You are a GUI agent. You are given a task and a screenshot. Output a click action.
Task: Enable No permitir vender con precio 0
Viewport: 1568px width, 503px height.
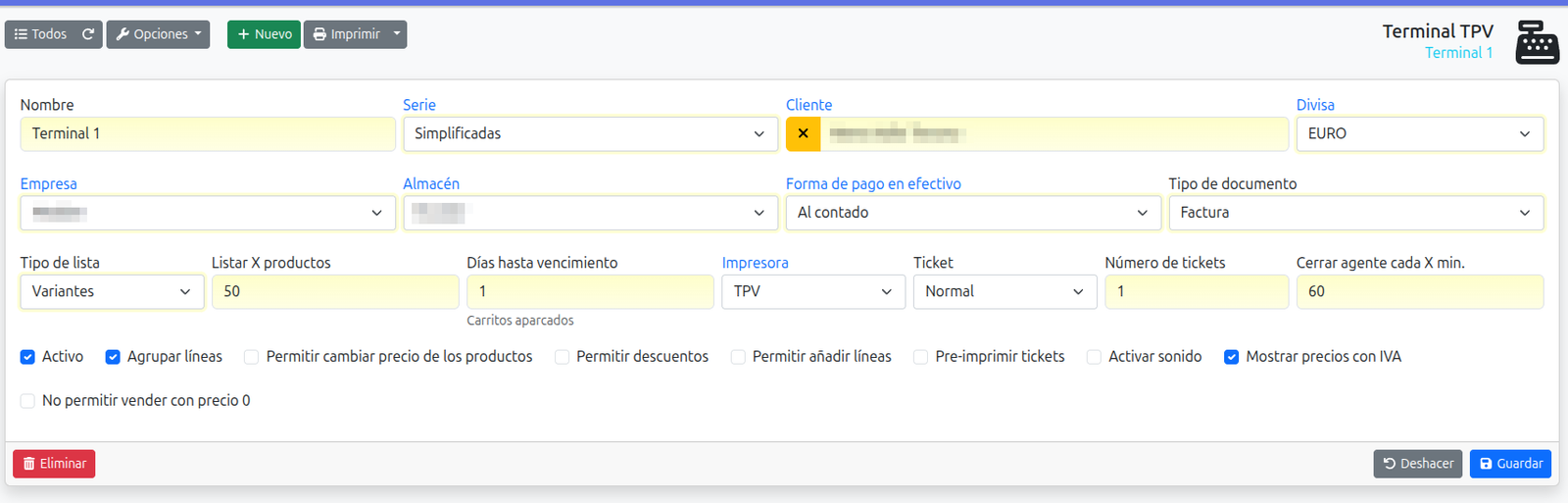pos(27,401)
